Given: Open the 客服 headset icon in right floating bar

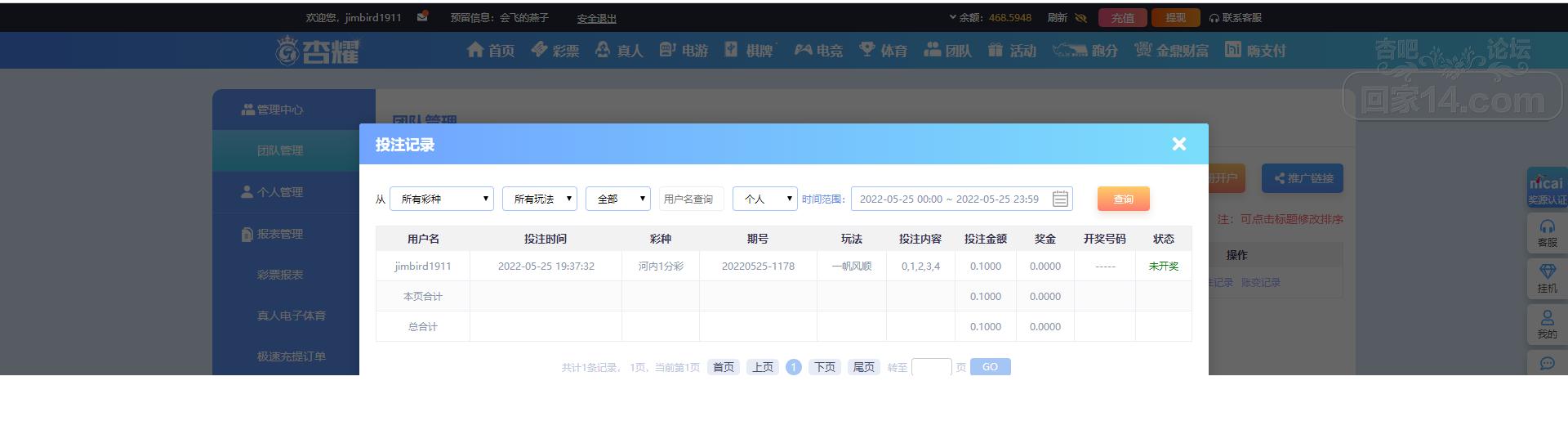Looking at the screenshot, I should [x=1547, y=233].
